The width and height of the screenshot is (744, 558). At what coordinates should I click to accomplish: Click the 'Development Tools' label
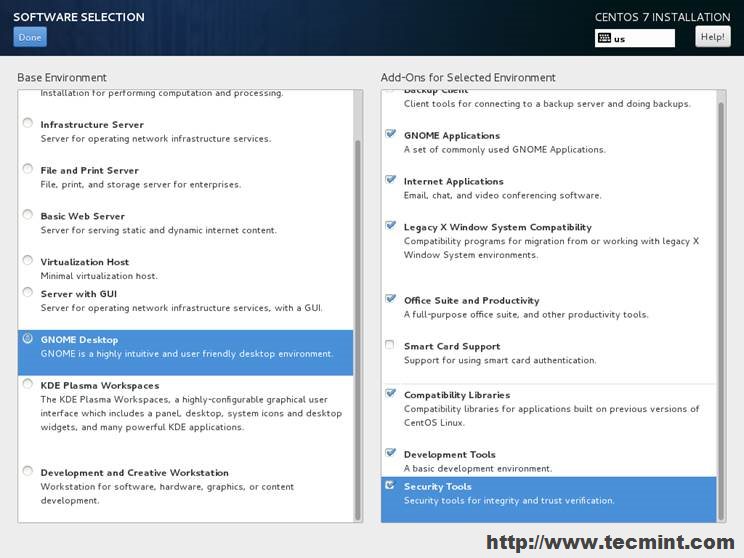point(449,455)
